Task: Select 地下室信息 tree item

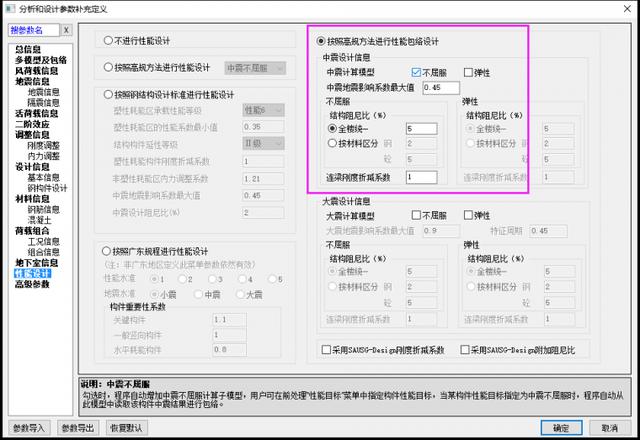Action: click(x=36, y=262)
